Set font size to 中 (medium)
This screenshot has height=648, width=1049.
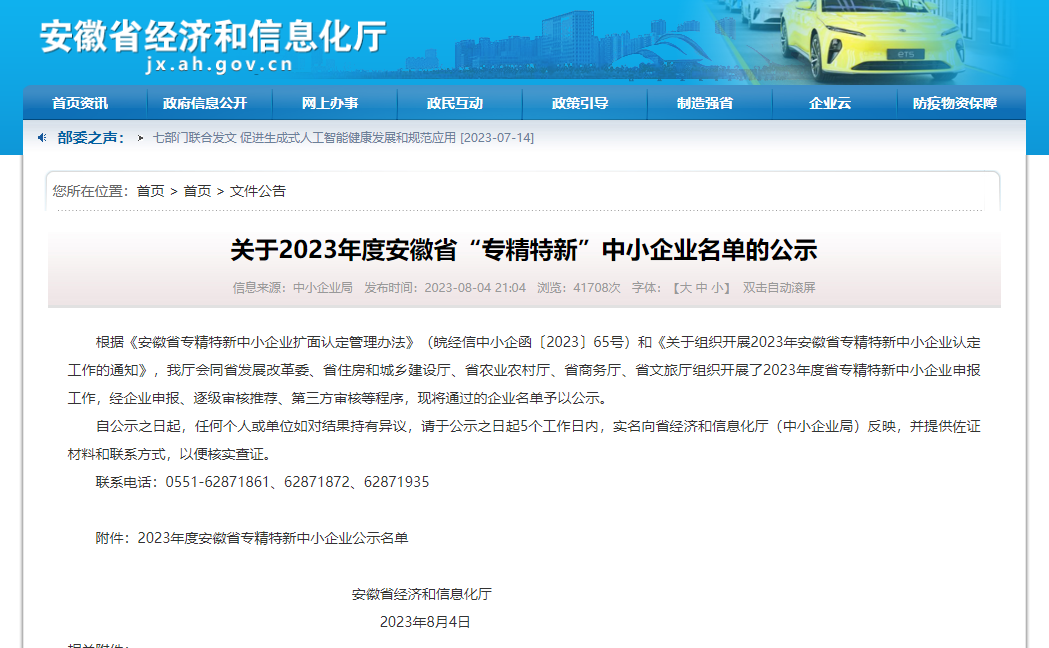click(702, 288)
